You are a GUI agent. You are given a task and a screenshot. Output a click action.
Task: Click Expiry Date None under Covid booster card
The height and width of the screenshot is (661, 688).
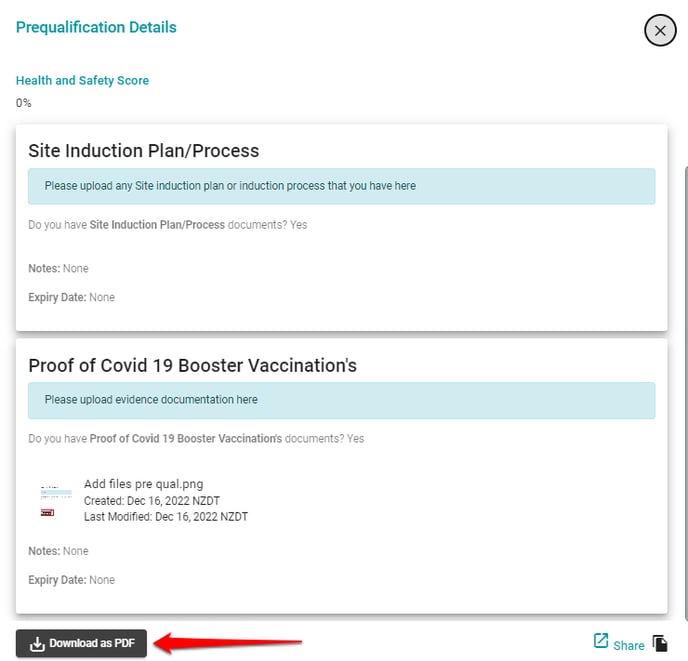tap(72, 580)
